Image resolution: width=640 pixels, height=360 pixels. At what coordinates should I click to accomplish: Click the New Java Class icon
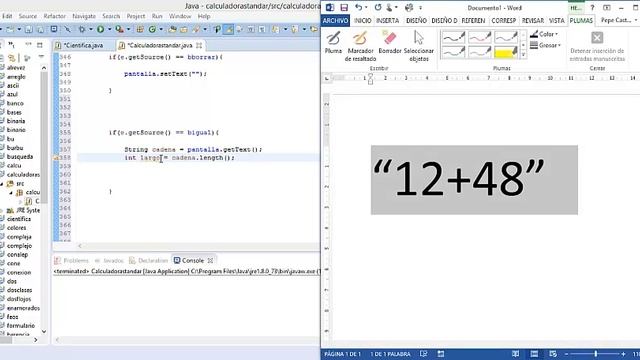[152, 29]
